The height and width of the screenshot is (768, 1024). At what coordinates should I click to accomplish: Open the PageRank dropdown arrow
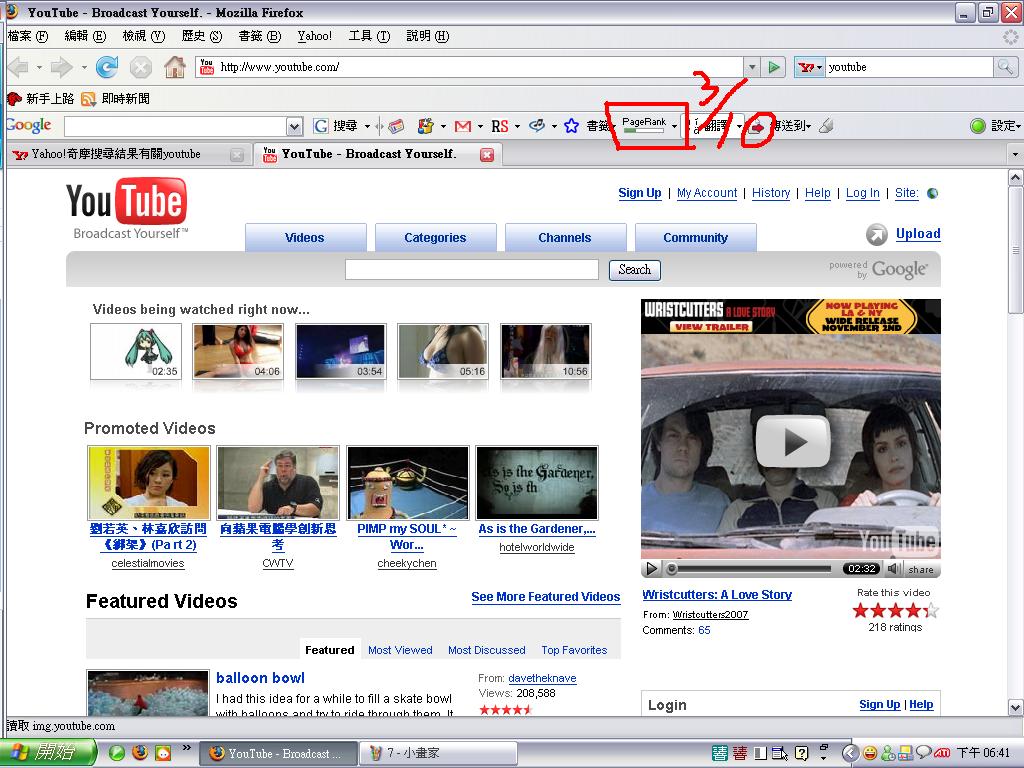674,126
